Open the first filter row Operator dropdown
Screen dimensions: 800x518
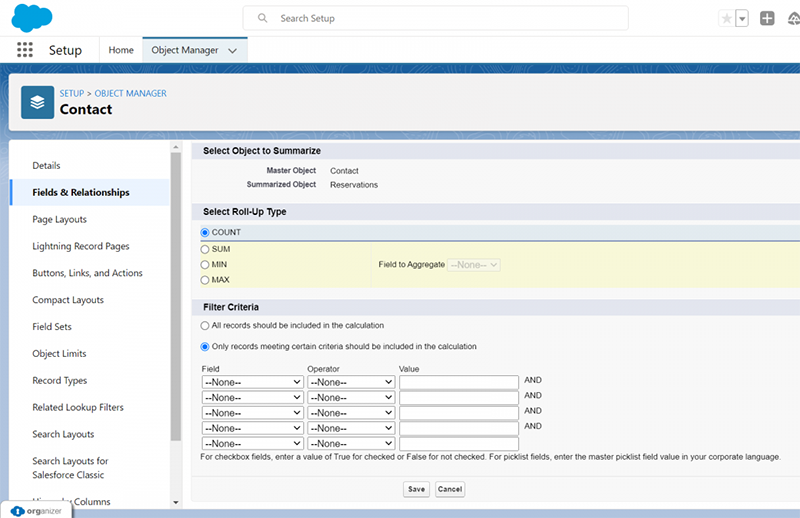point(351,382)
